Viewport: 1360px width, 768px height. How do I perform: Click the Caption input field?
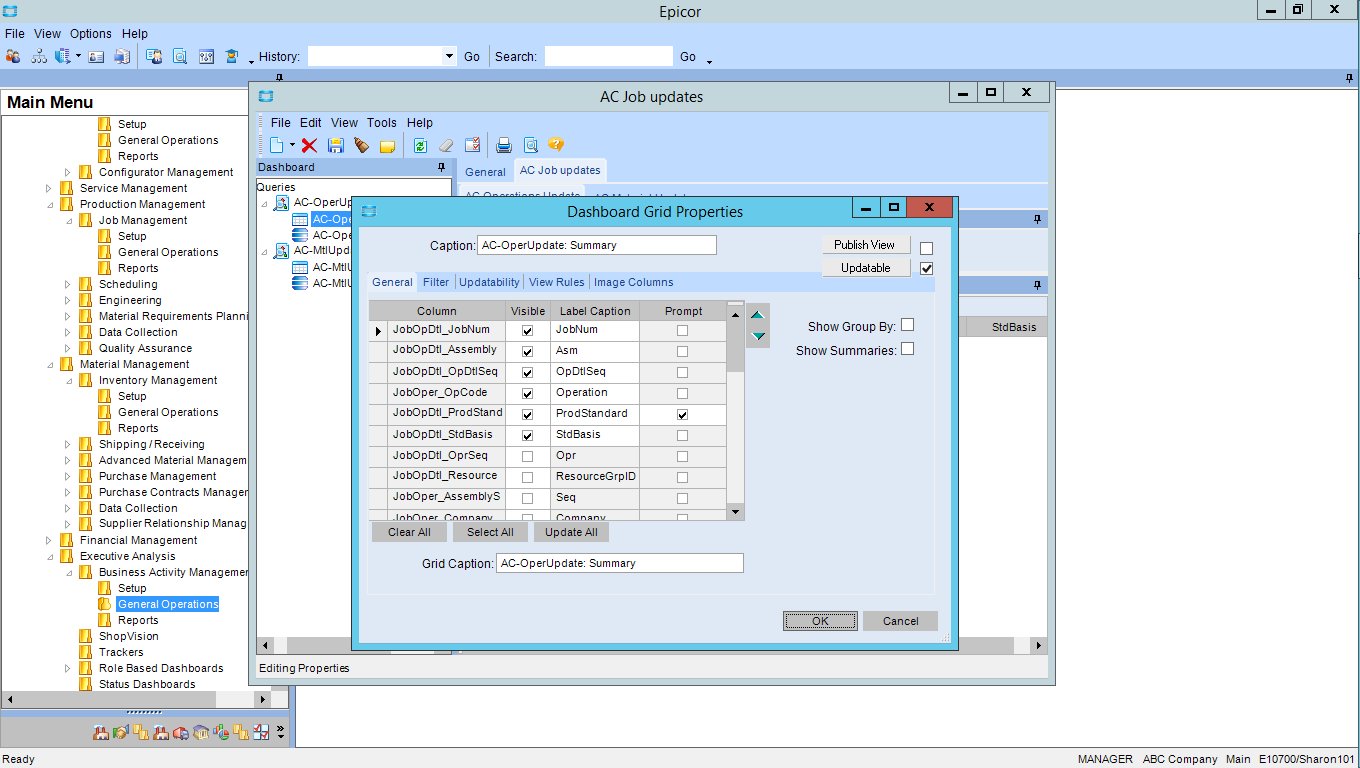click(x=597, y=245)
